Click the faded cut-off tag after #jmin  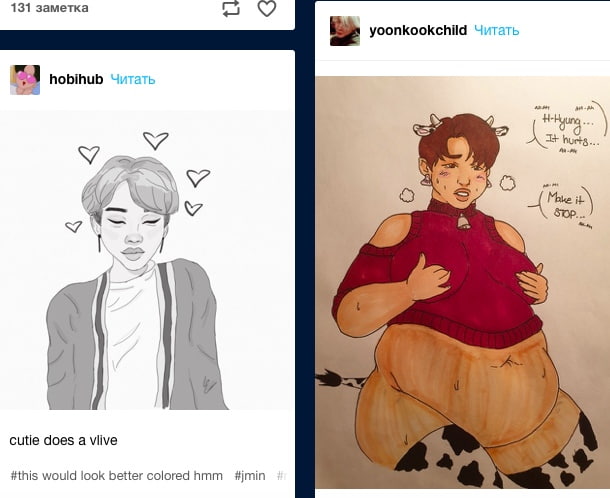point(283,476)
